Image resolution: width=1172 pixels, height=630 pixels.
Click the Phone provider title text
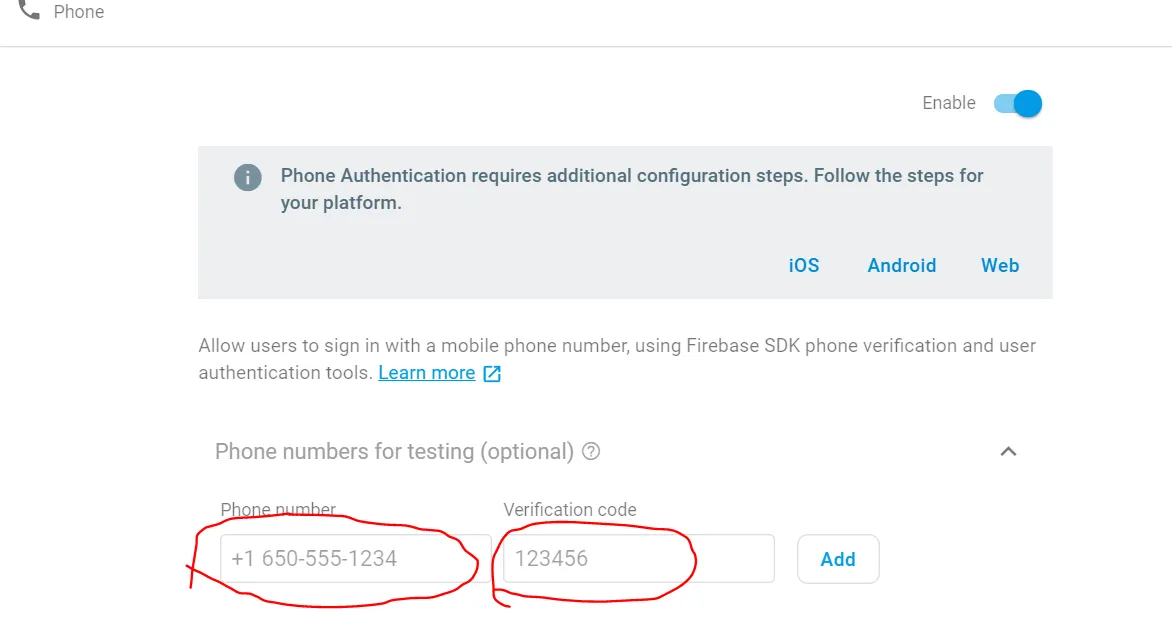tap(79, 12)
